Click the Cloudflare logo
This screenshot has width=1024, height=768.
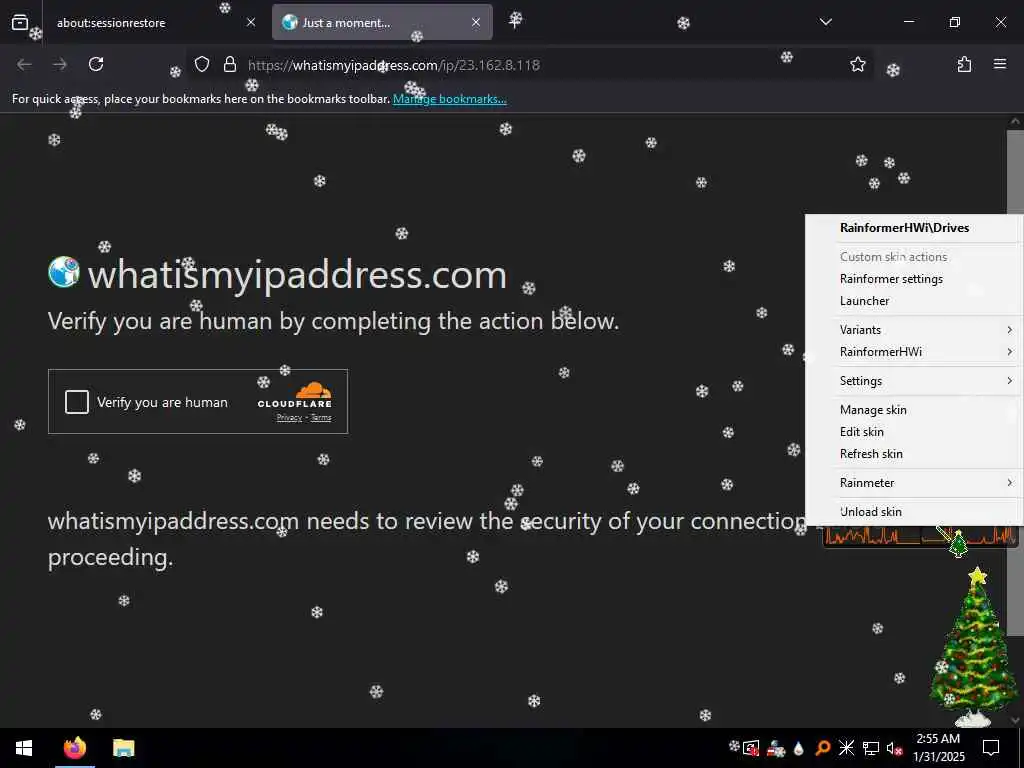[x=295, y=395]
